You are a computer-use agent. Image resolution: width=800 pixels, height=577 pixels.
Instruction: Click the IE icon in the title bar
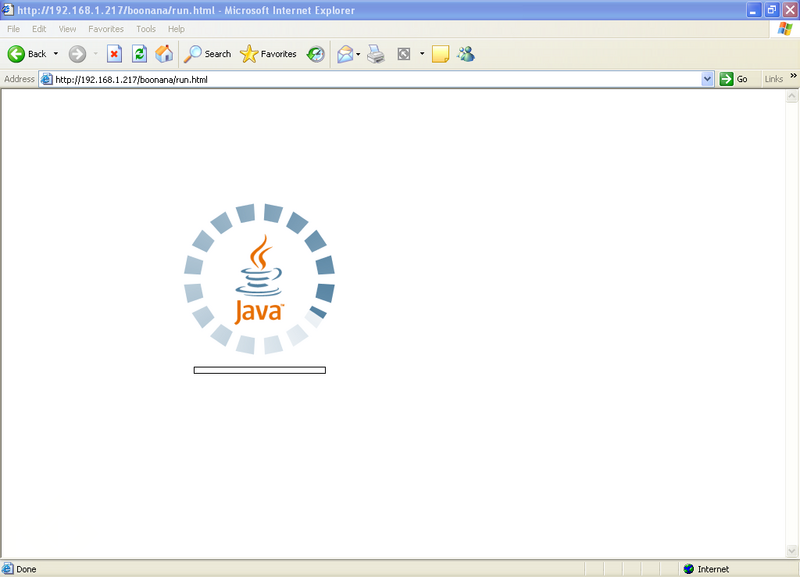[8, 10]
